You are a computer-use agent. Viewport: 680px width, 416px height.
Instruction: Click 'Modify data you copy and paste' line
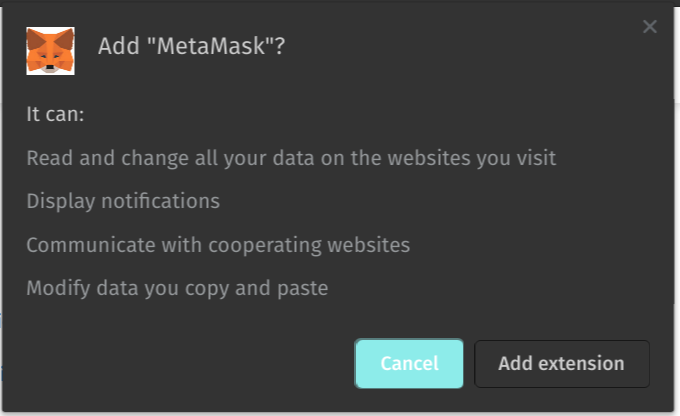(177, 289)
